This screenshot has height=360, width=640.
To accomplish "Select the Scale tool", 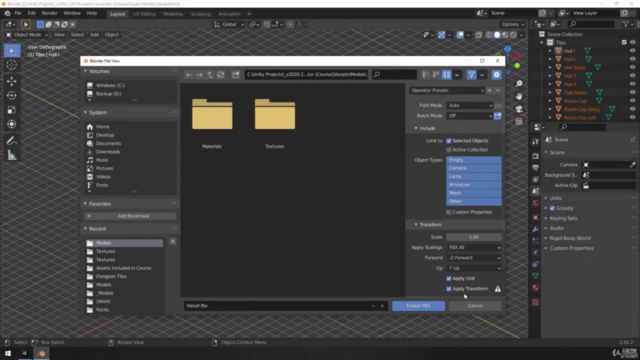I will [11, 110].
